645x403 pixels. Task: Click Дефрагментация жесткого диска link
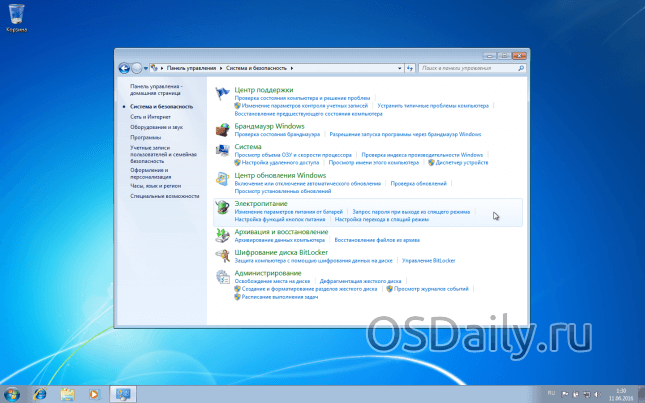[360, 281]
